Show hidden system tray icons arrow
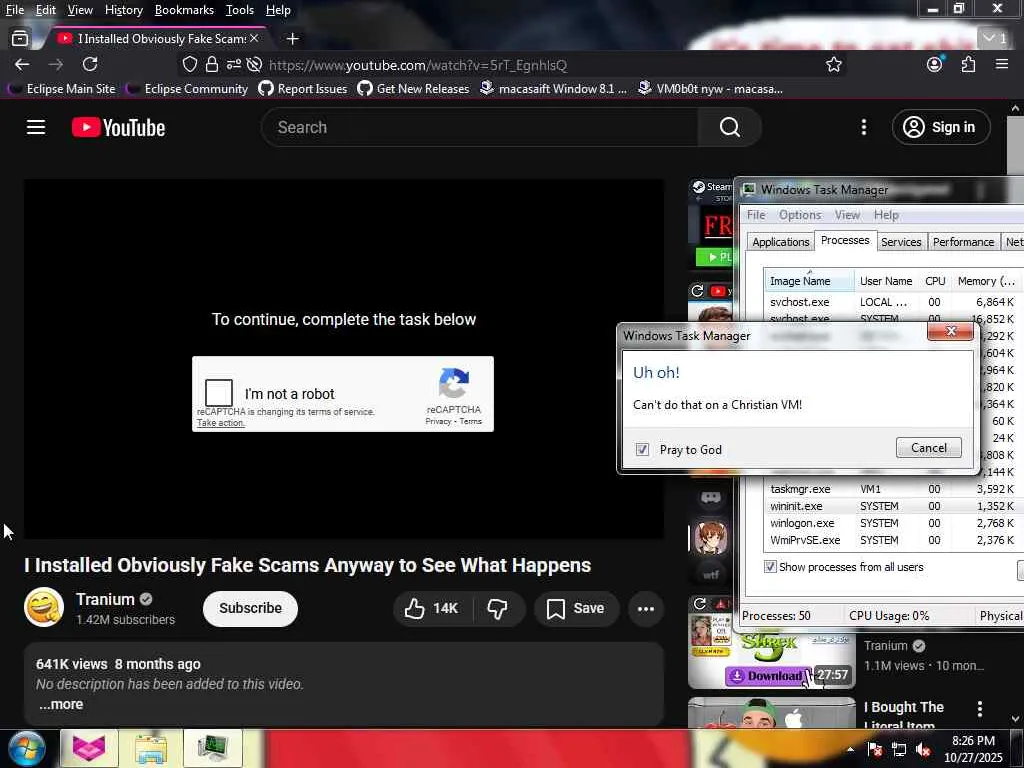Viewport: 1024px width, 768px height. click(850, 749)
